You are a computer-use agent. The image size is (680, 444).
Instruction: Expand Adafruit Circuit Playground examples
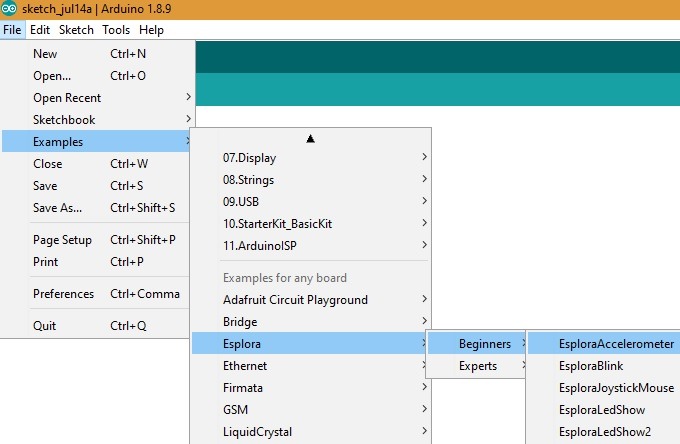tap(311, 300)
